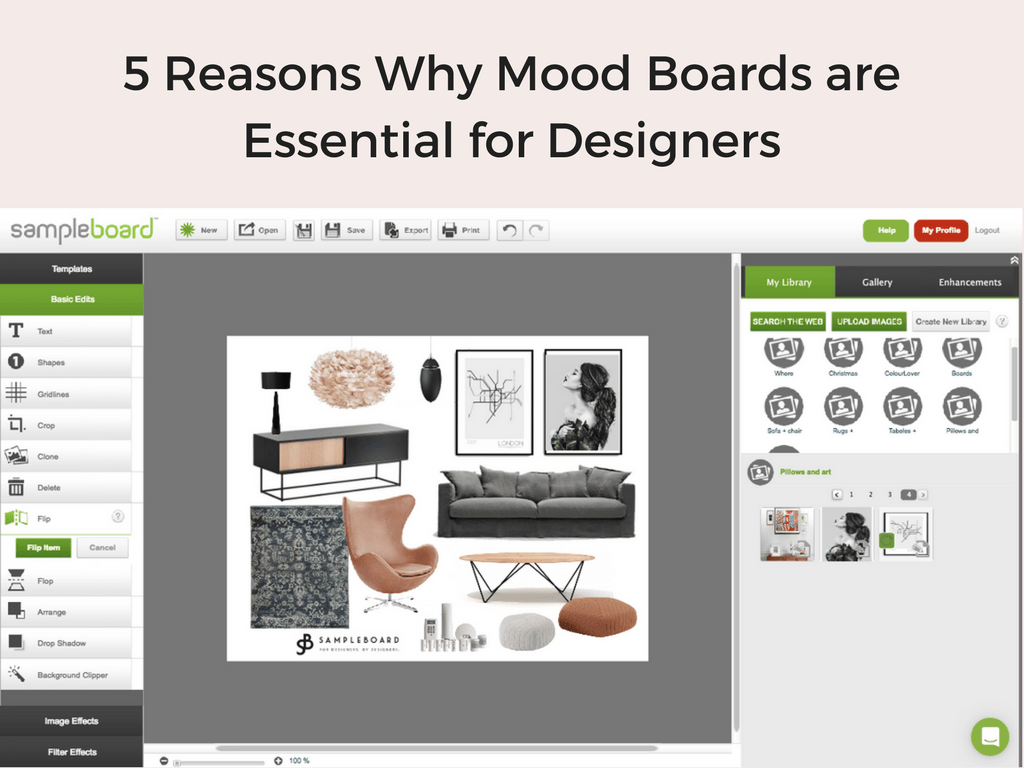
Task: Open the Background Clipper tool
Action: click(65, 675)
